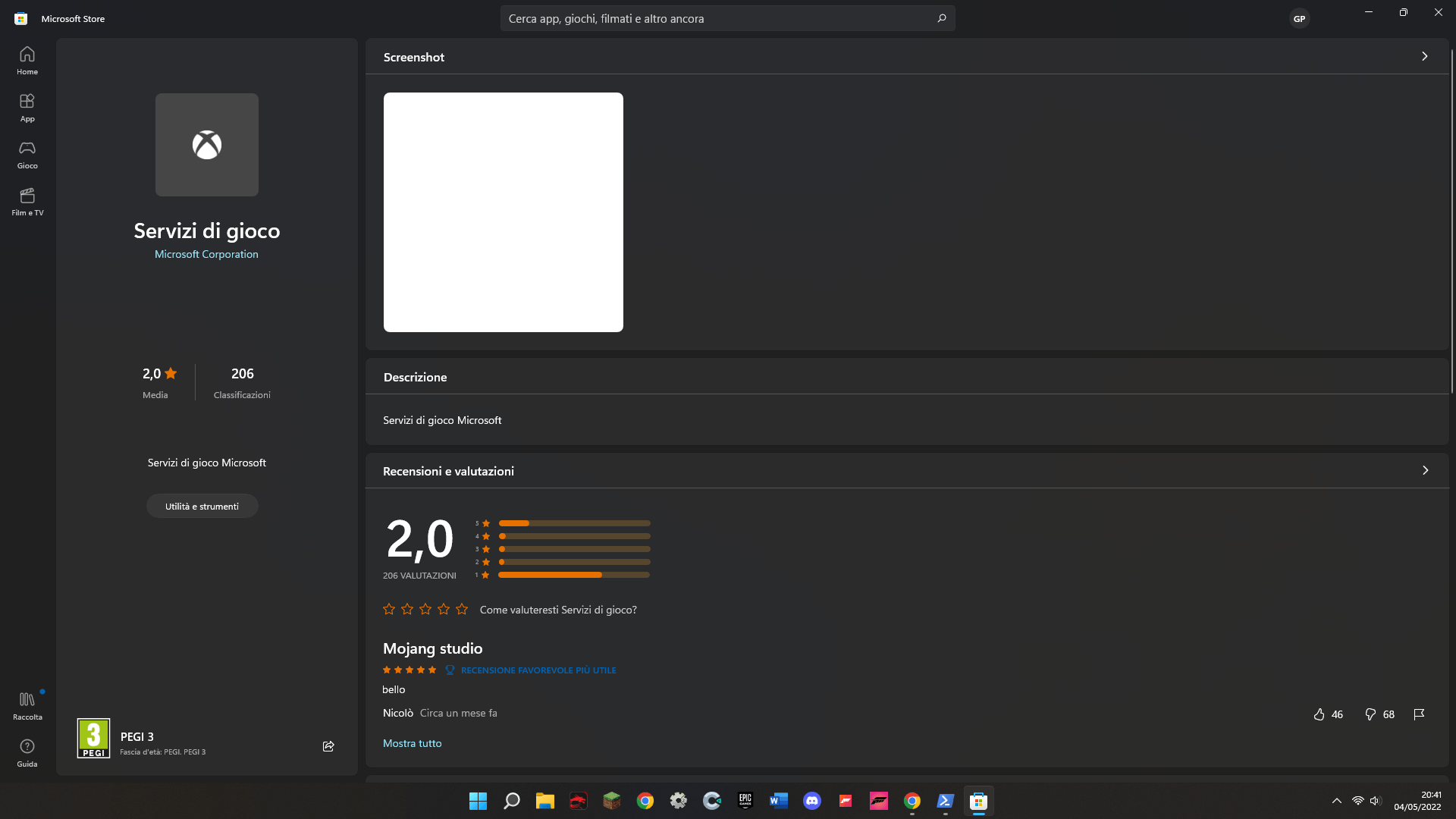Click thumbs down on the review
The width and height of the screenshot is (1456, 819).
click(1370, 714)
